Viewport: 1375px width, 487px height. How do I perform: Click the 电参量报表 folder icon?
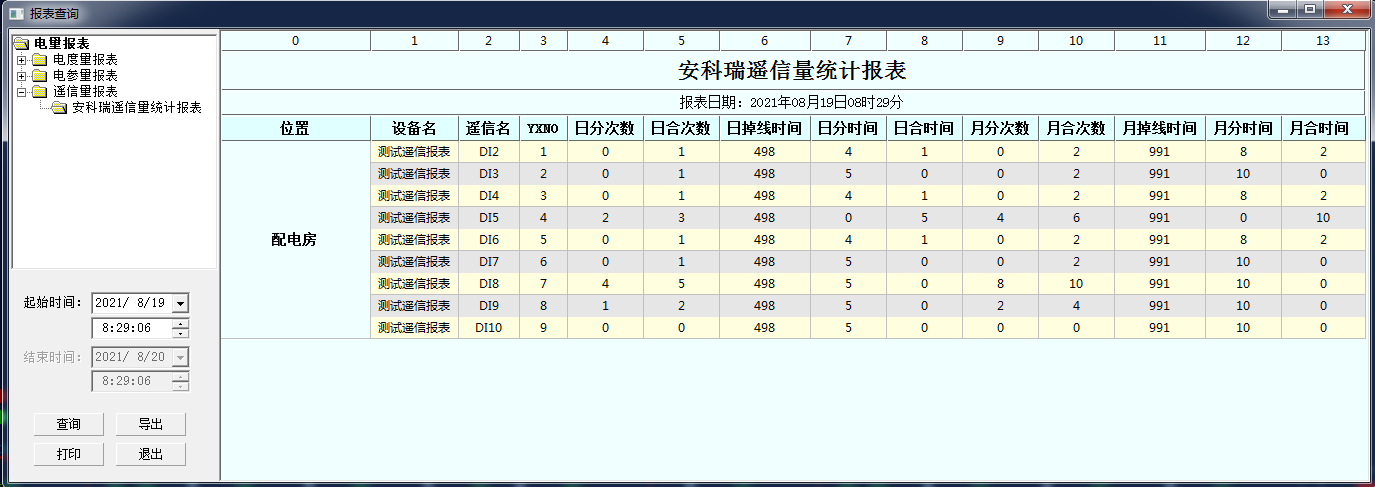tap(39, 76)
